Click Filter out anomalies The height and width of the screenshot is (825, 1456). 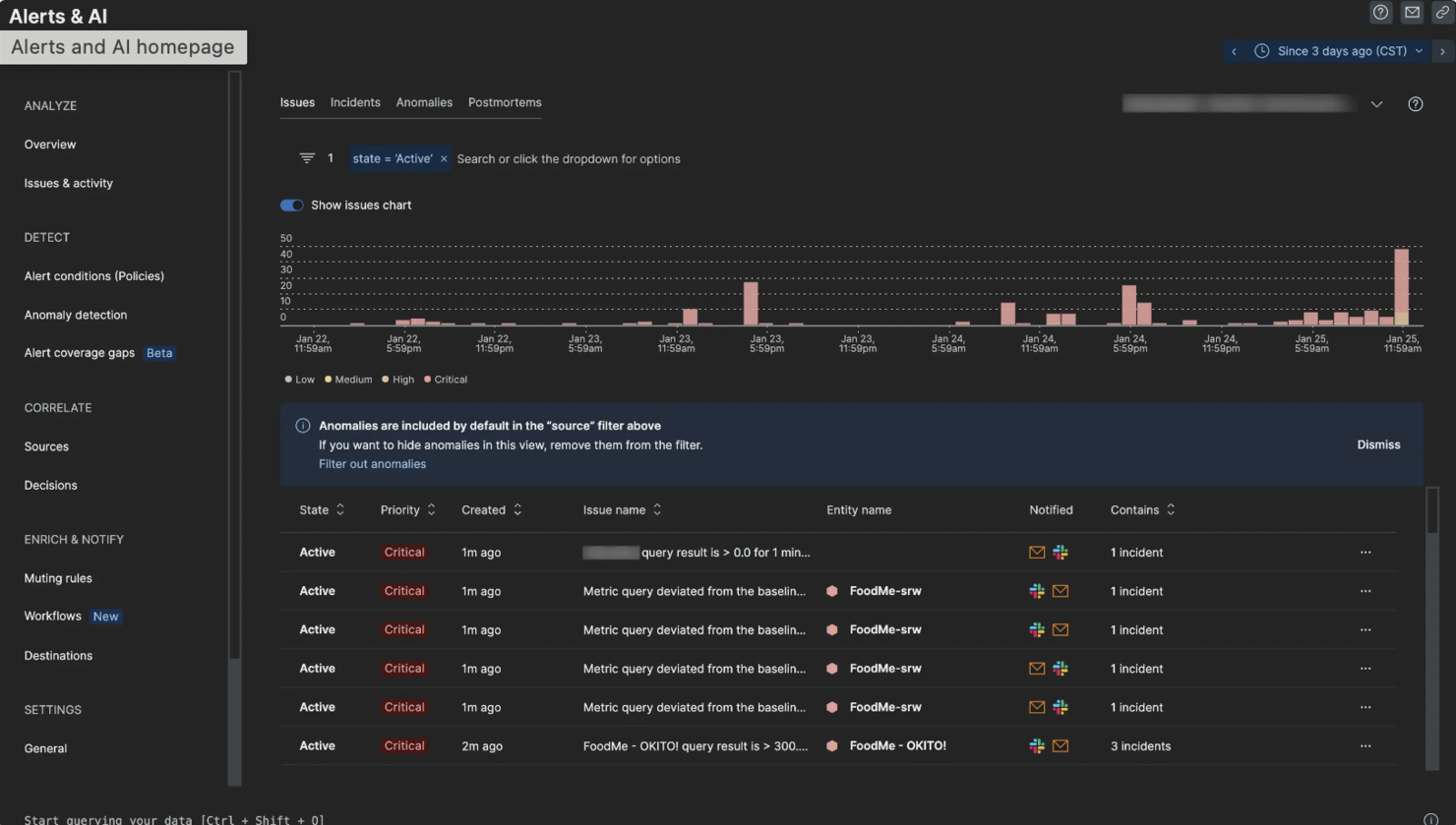[x=372, y=463]
